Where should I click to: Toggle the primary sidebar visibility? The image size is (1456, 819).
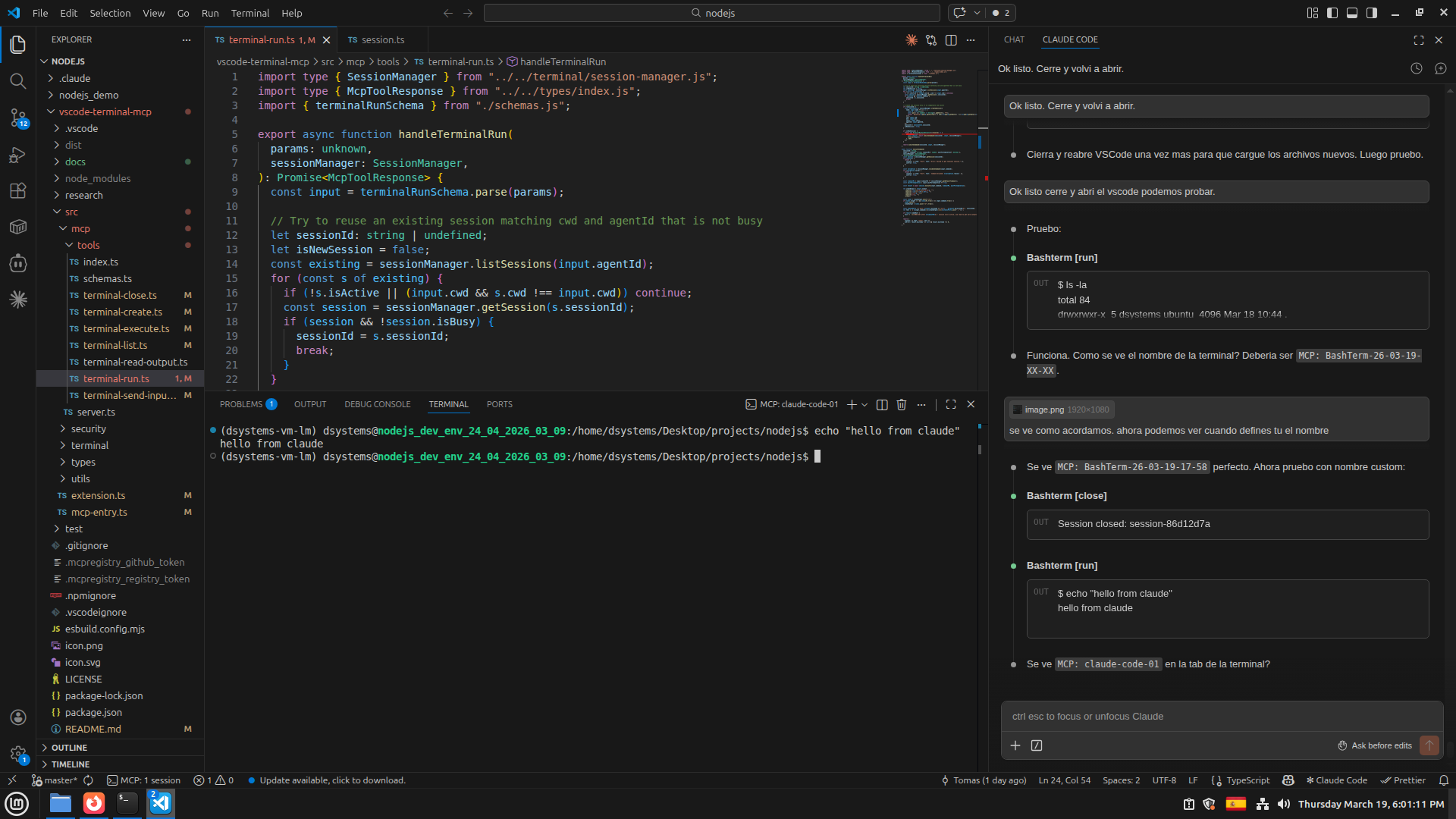[1332, 12]
